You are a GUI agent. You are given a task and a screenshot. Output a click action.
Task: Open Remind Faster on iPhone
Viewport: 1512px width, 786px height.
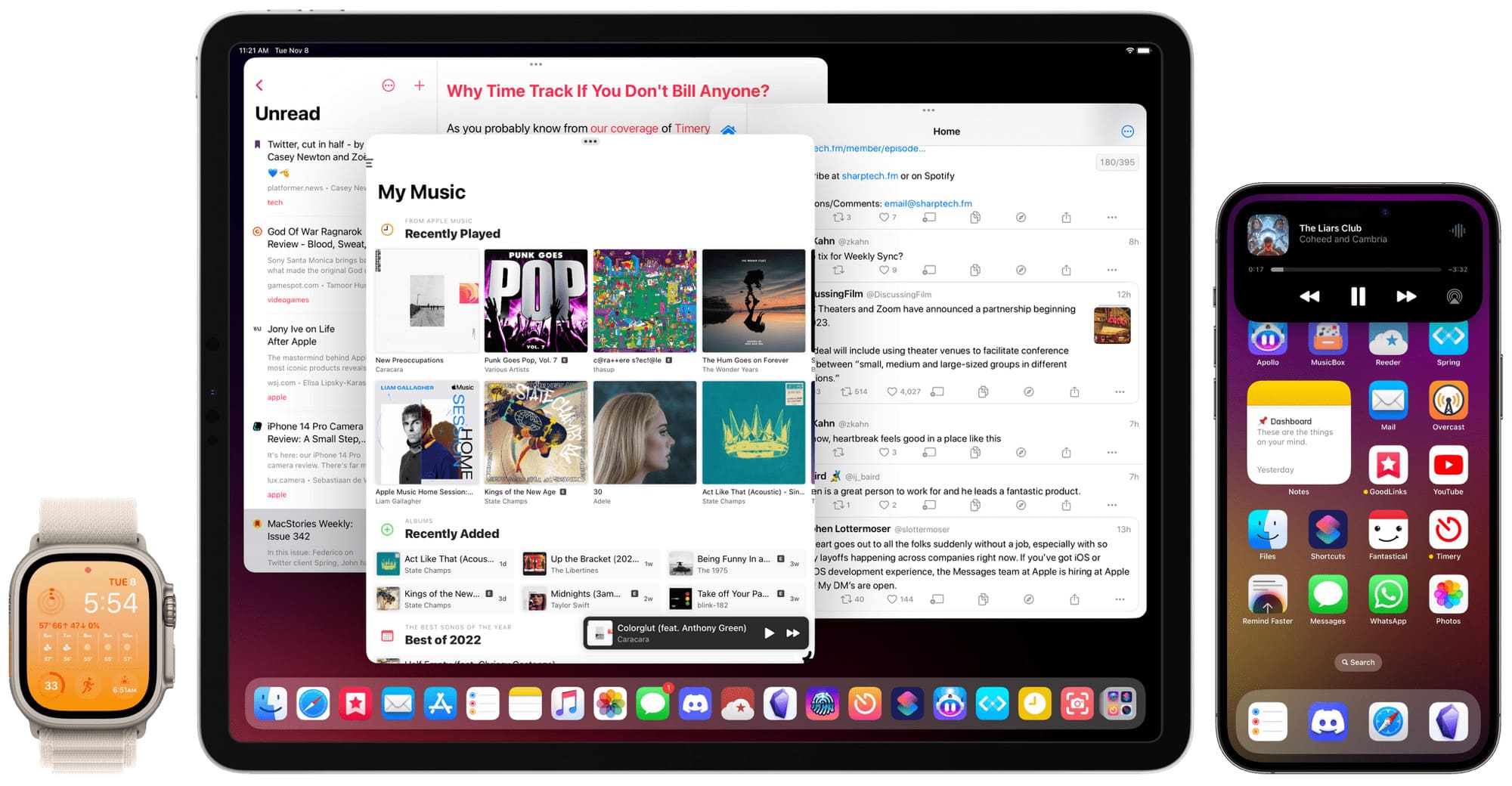[x=1268, y=594]
